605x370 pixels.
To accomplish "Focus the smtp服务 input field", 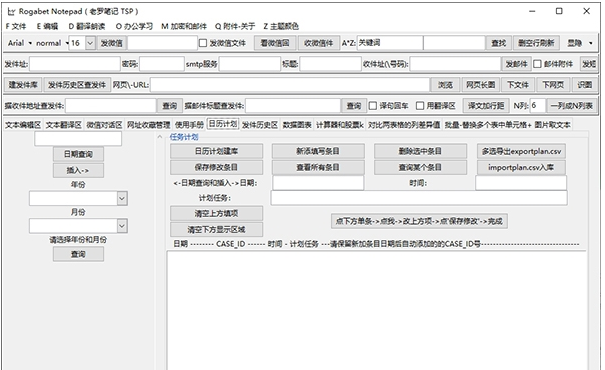I will pos(250,64).
